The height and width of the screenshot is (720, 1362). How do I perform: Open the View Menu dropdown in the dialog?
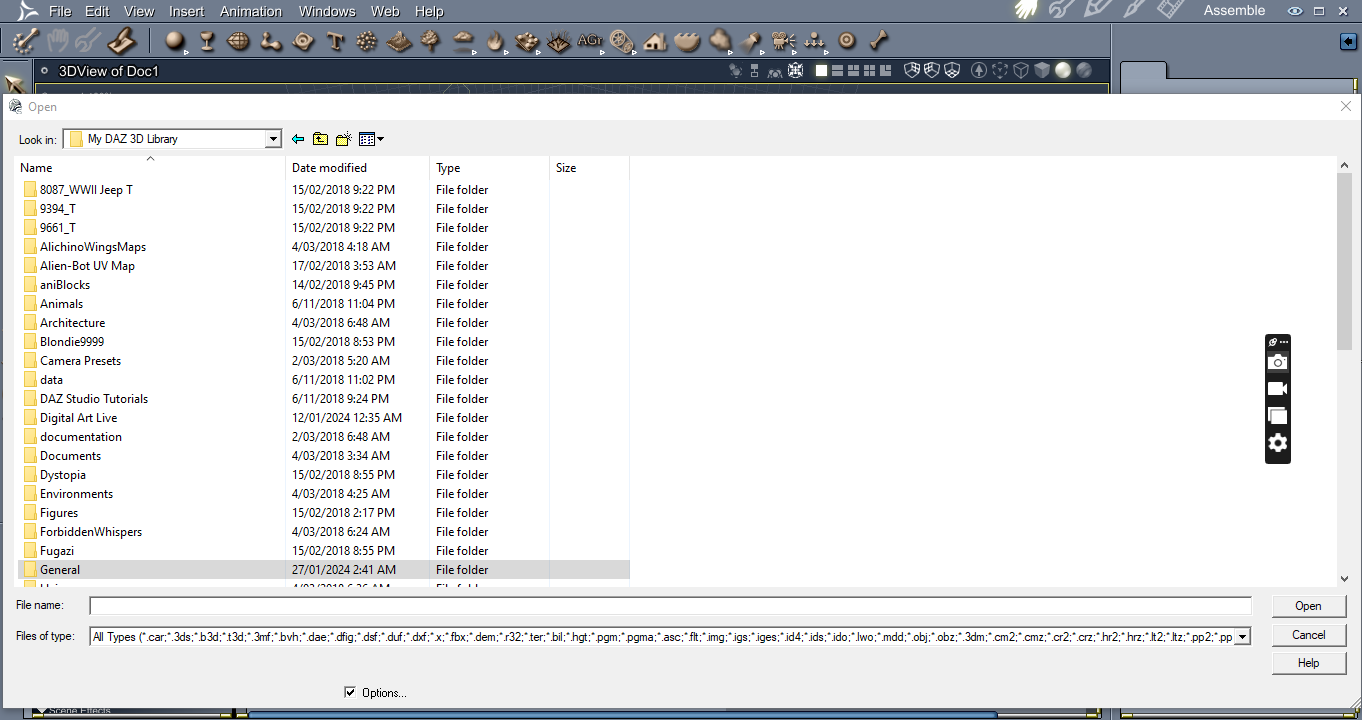pyautogui.click(x=372, y=139)
